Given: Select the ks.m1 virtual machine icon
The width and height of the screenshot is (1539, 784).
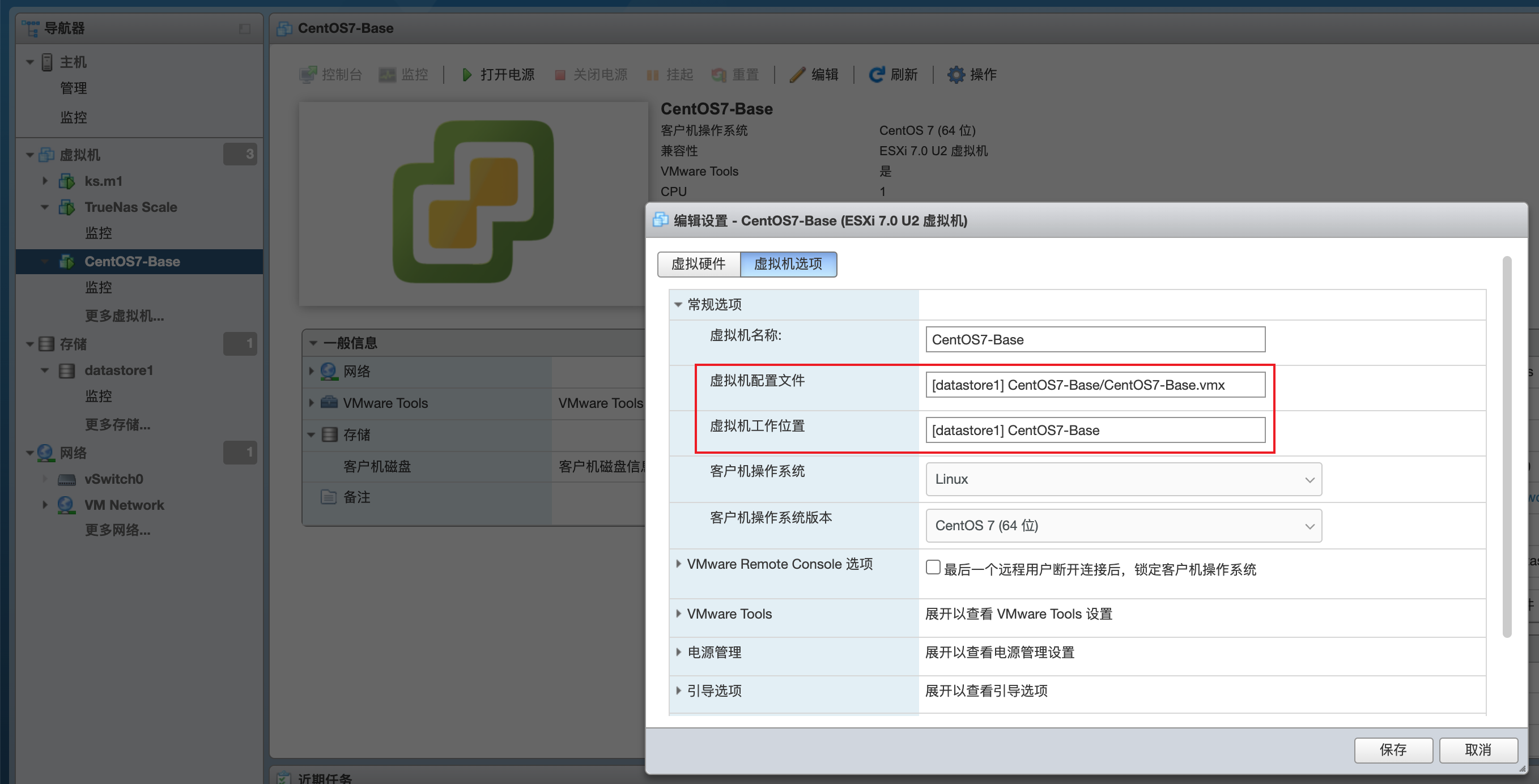Looking at the screenshot, I should tap(67, 181).
